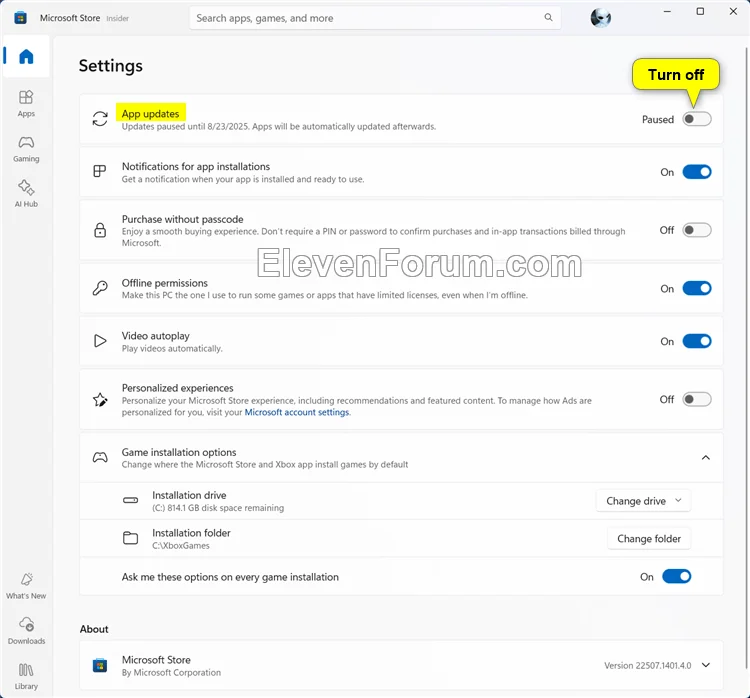The width and height of the screenshot is (750, 698).
Task: Click the padlock icon for Purchase without passcode
Action: click(100, 230)
